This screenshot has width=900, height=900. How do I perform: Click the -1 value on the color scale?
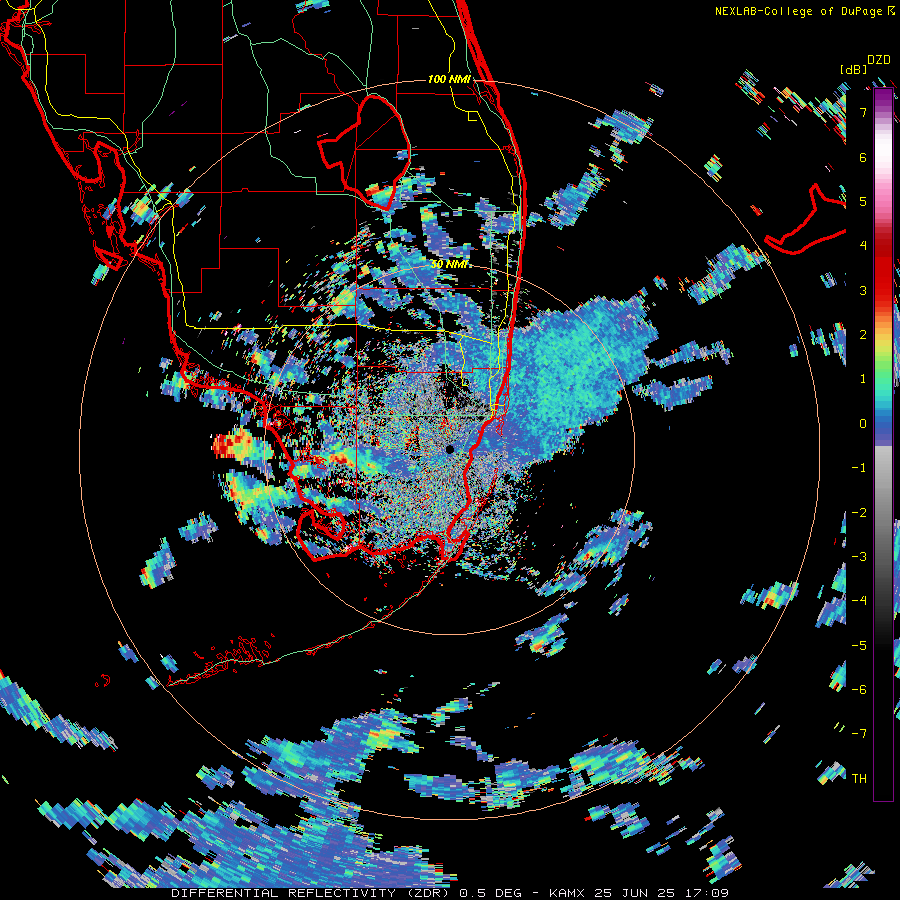859,468
